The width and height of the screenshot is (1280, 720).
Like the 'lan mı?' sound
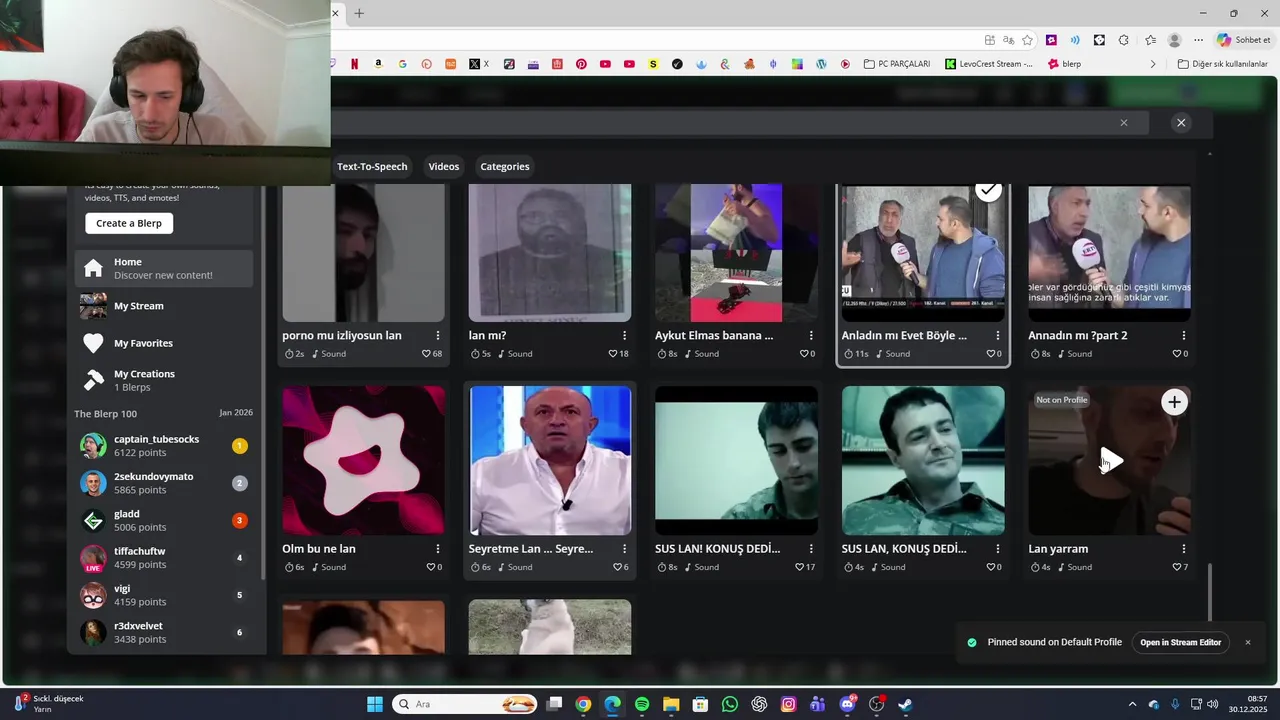coord(612,354)
